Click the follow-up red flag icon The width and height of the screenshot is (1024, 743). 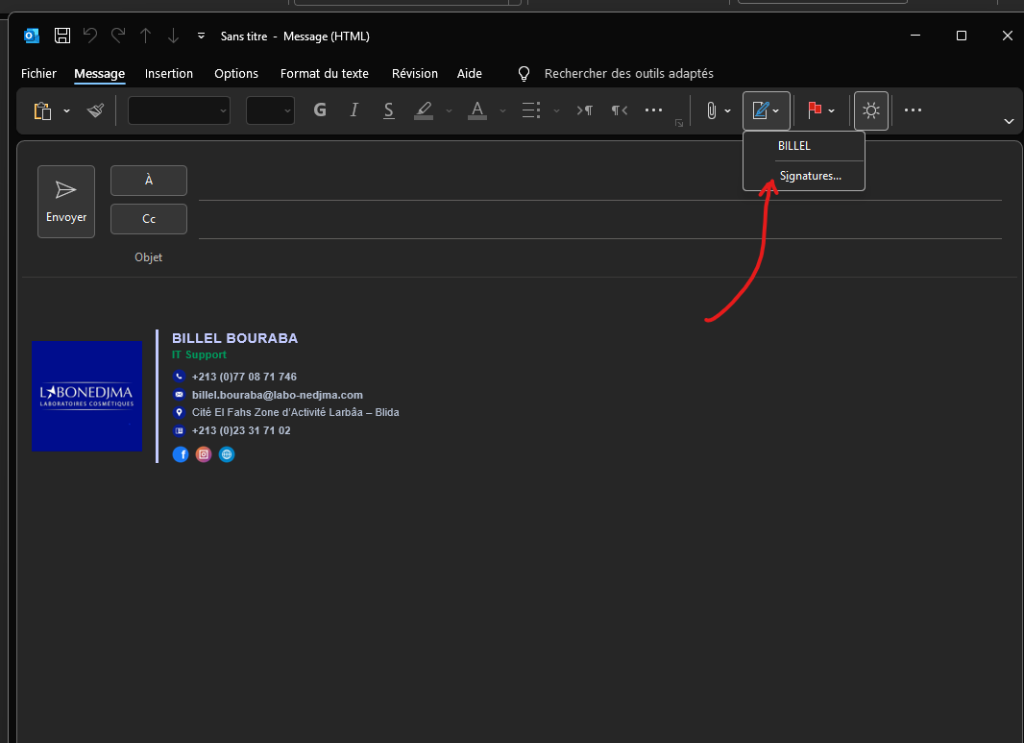click(814, 110)
